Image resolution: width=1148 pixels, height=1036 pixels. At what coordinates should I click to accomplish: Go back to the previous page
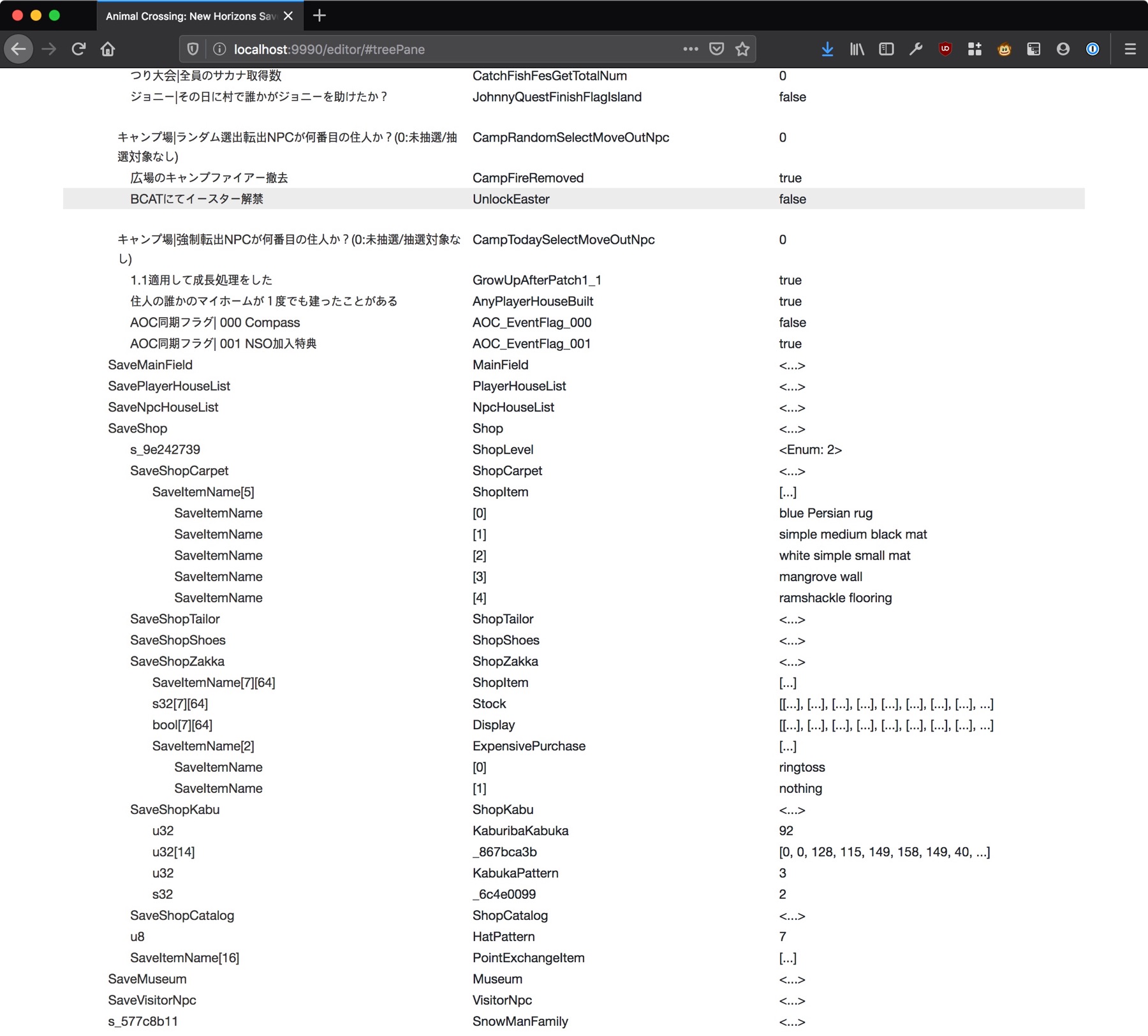tap(18, 49)
